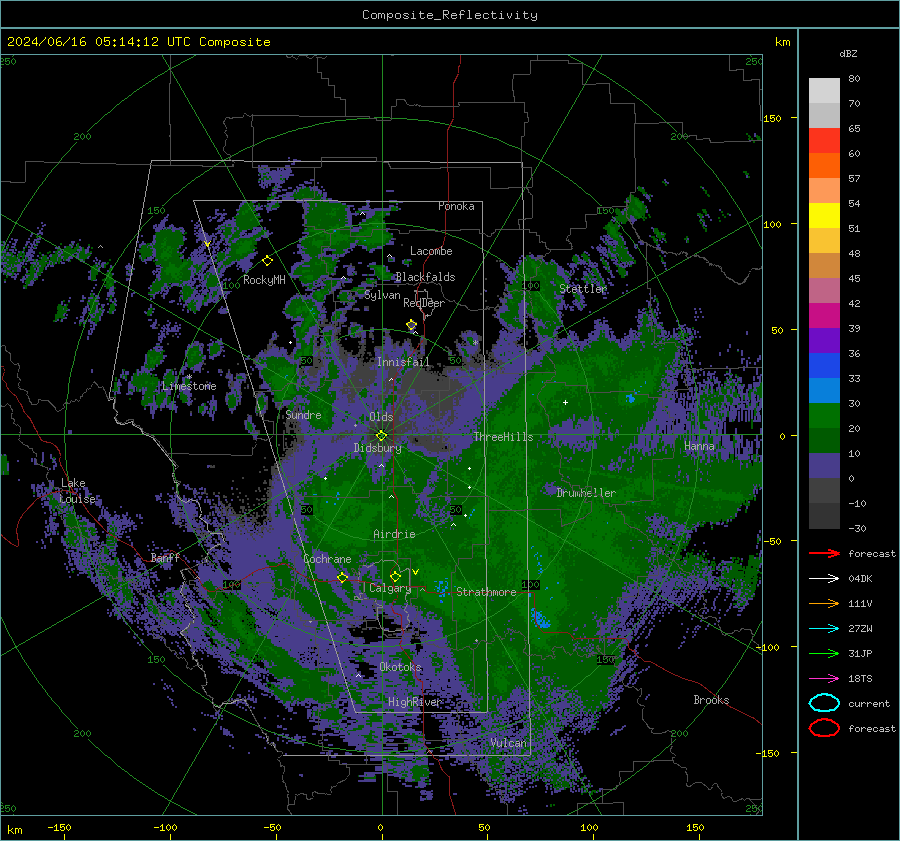This screenshot has width=900, height=841.
Task: Click the RedDeer city label
Action: pyautogui.click(x=424, y=303)
